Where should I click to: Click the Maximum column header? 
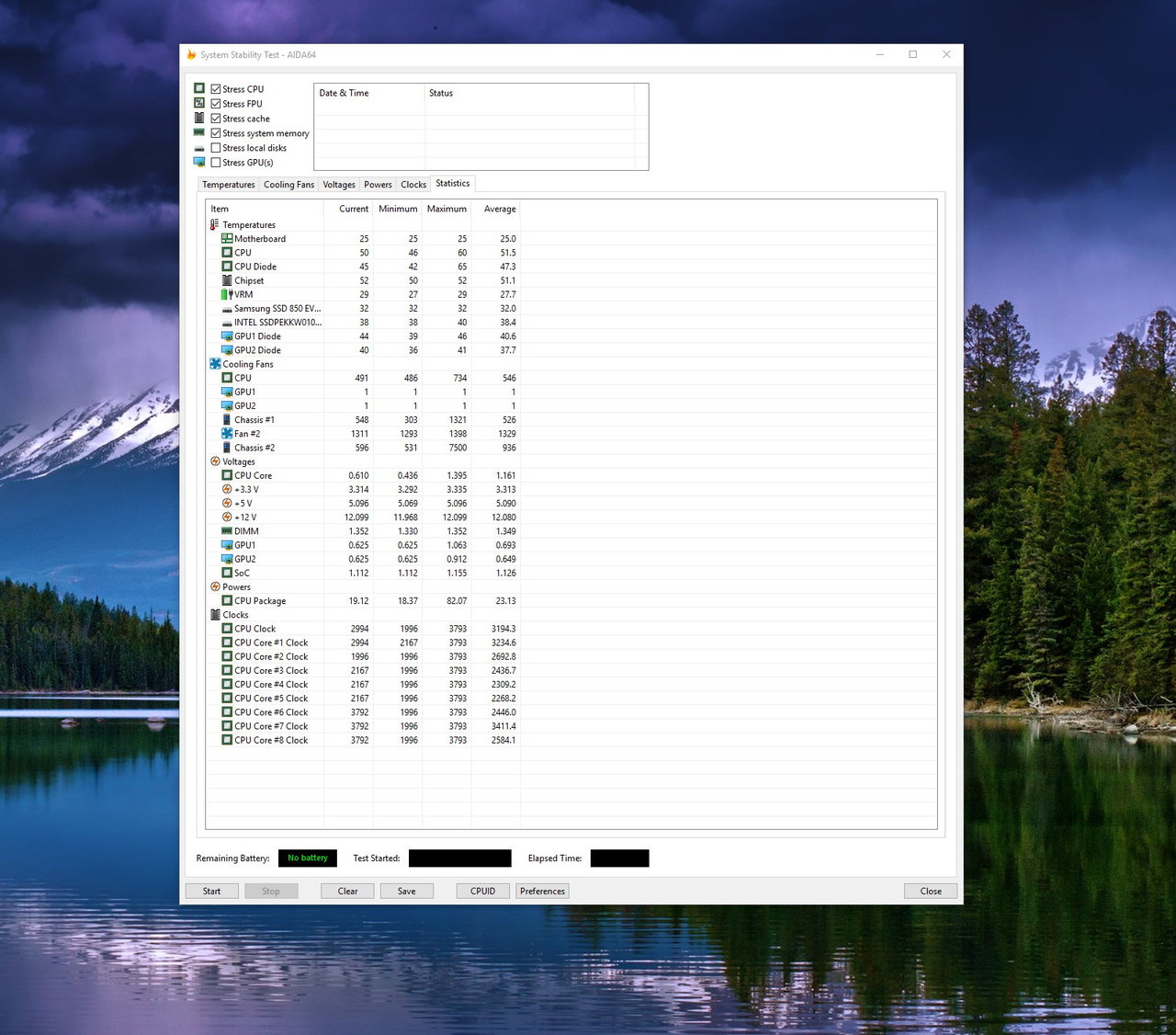pos(447,209)
